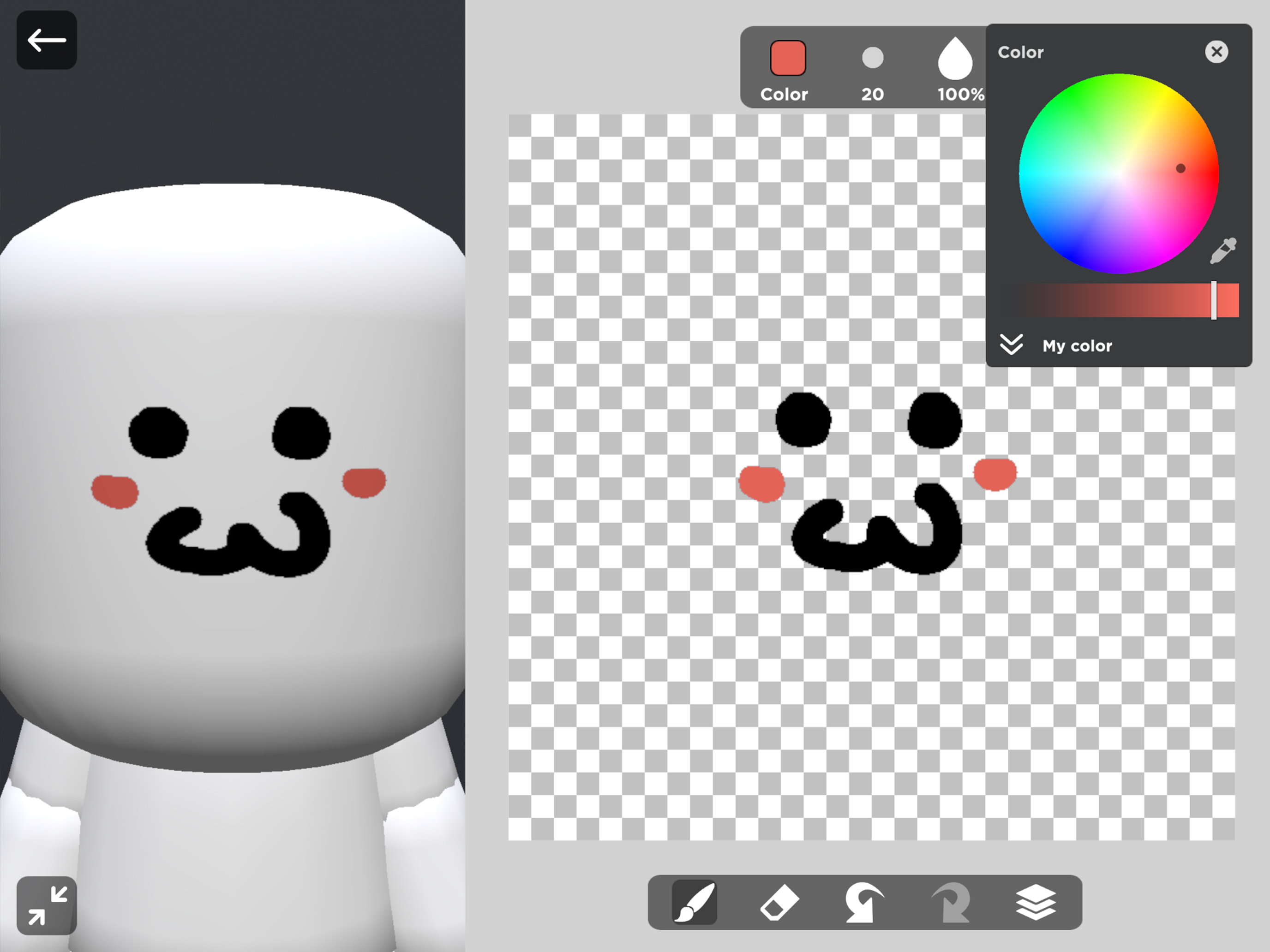The image size is (1270, 952).
Task: Collapse the 3D avatar preview
Action: [47, 905]
